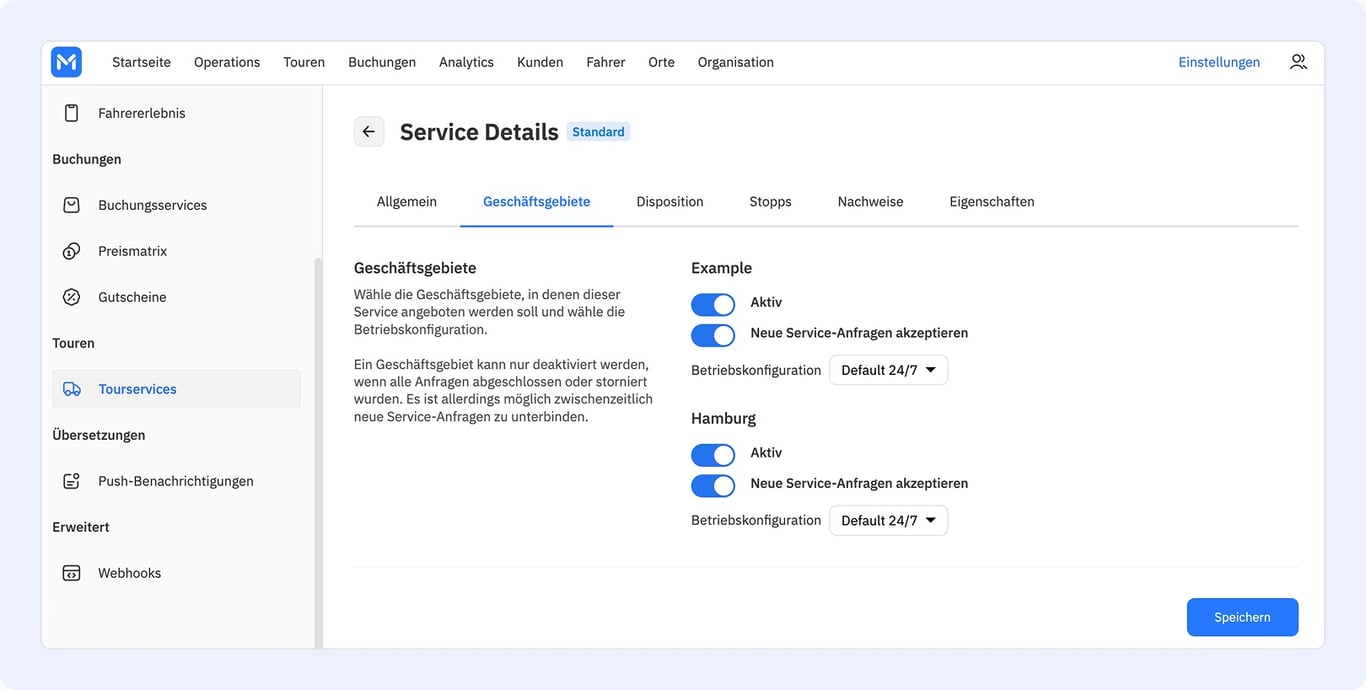Open Touren in top navigation
Image resolution: width=1366 pixels, height=690 pixels.
[x=304, y=62]
